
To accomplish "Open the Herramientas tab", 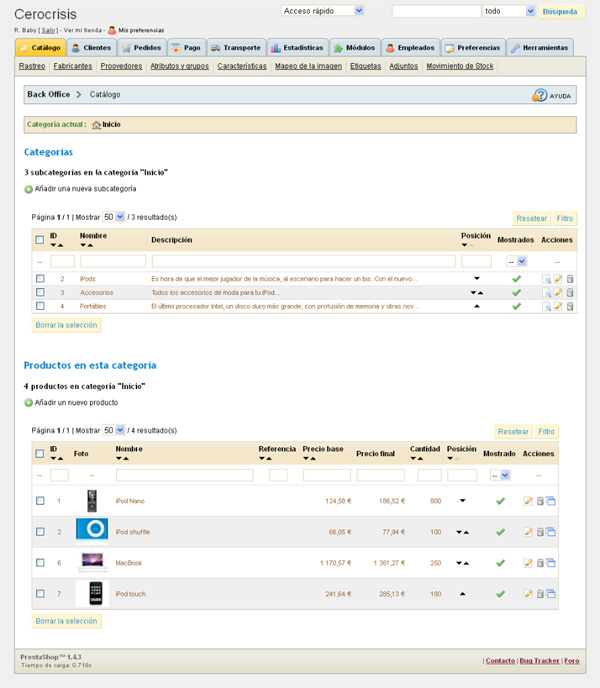I will [x=539, y=47].
